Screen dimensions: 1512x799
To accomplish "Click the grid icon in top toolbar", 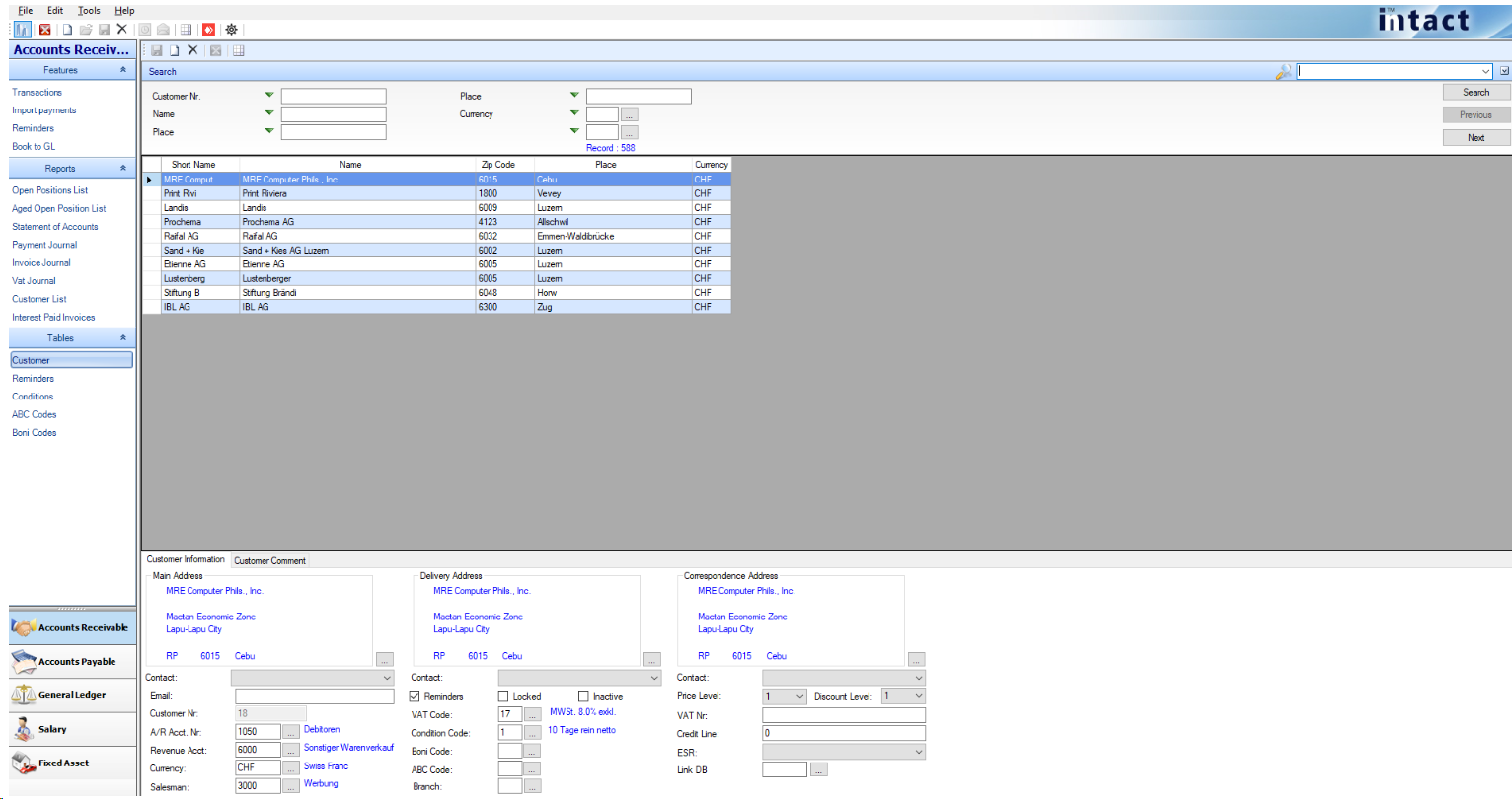I will point(186,30).
